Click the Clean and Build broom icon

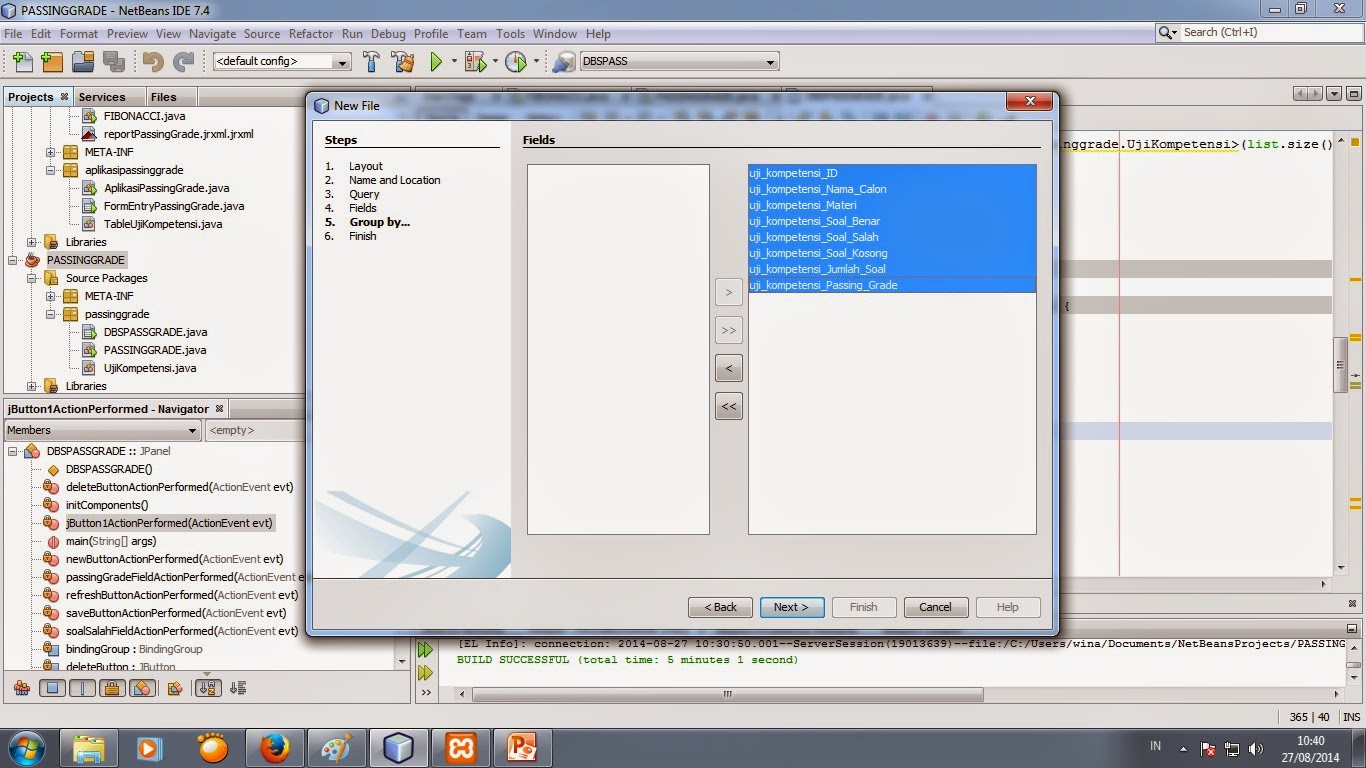coord(402,62)
